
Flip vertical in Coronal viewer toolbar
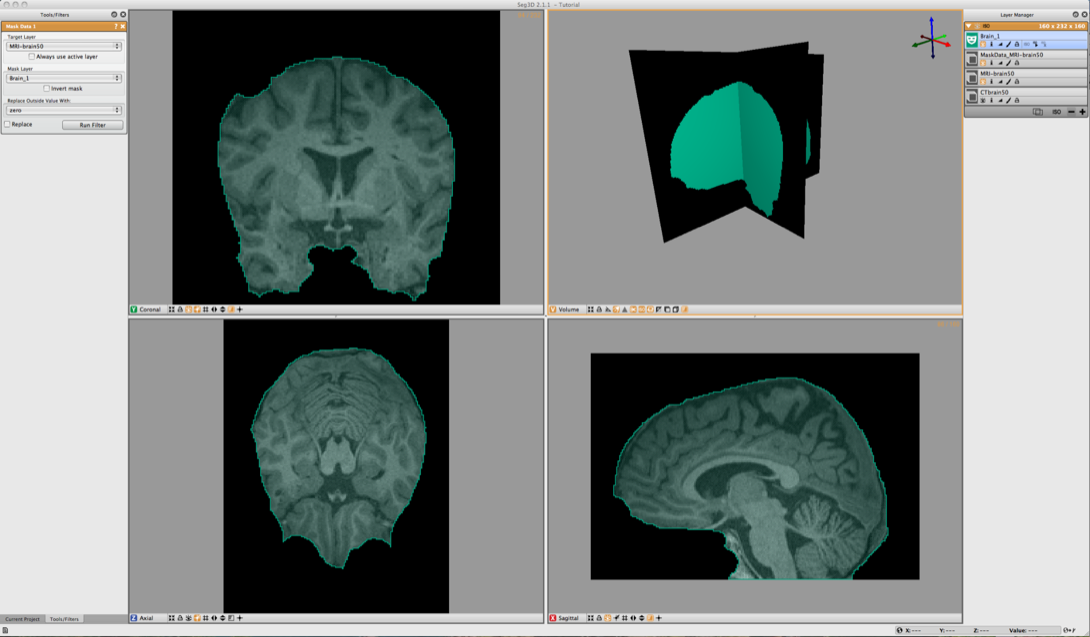(222, 309)
